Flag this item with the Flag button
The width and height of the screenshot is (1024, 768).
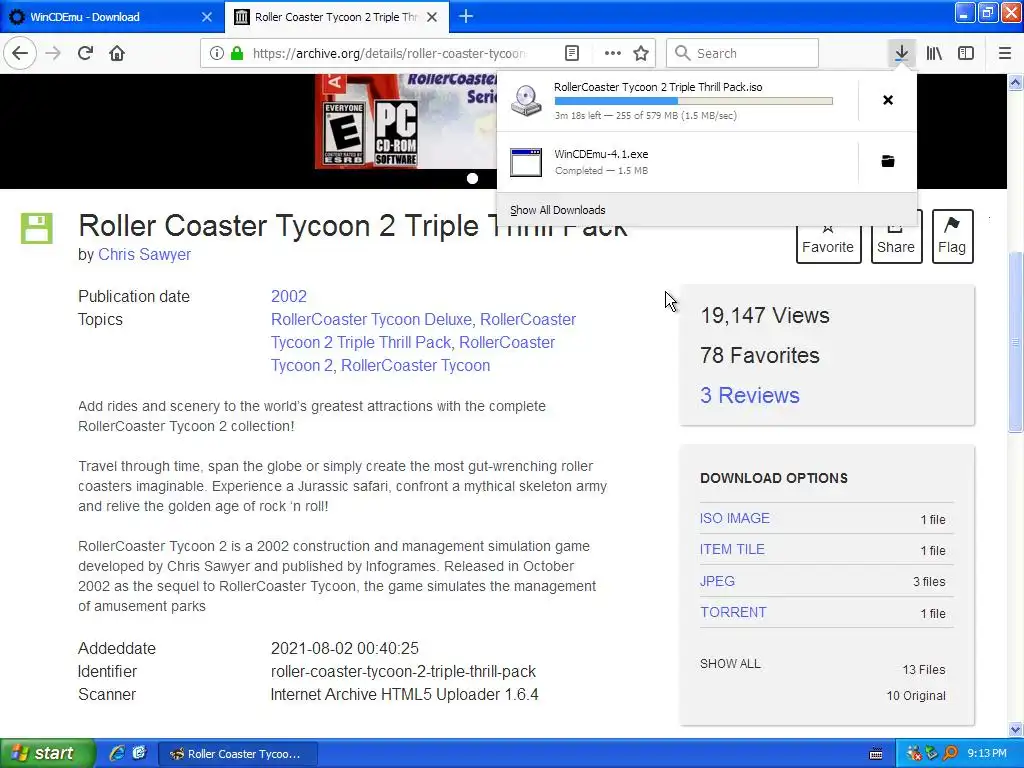point(952,236)
